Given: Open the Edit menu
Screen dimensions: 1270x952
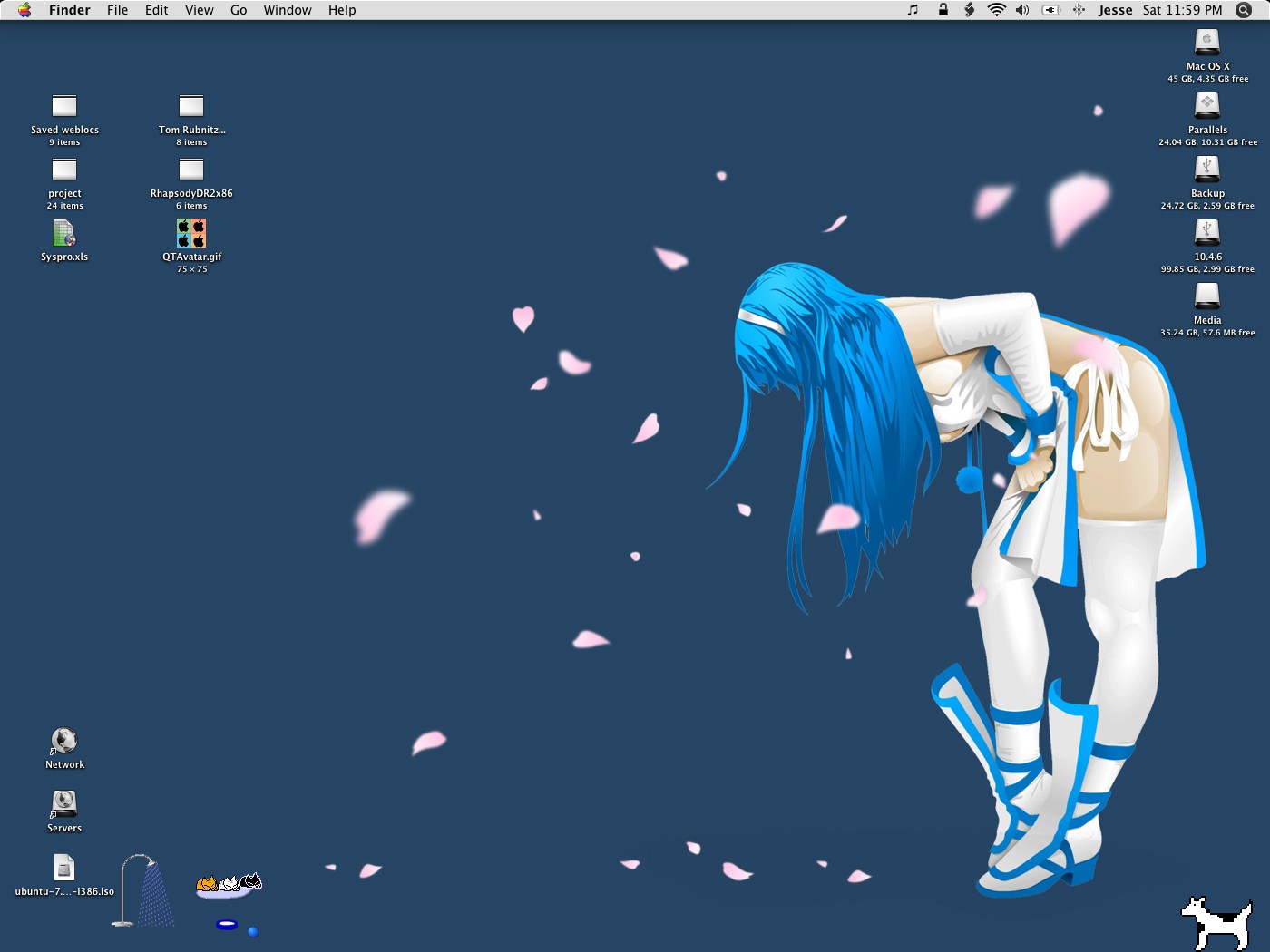Looking at the screenshot, I should [x=157, y=10].
